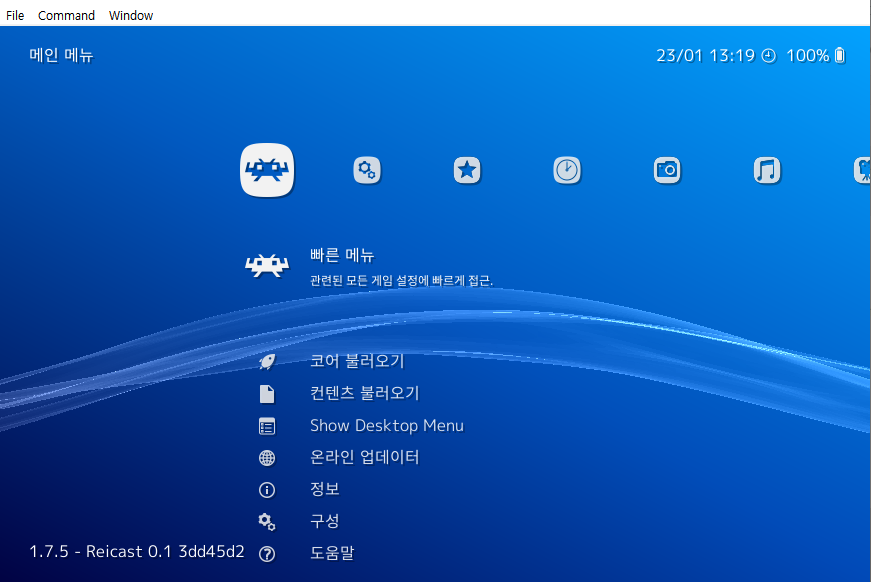Open the 구성 entry

point(324,521)
